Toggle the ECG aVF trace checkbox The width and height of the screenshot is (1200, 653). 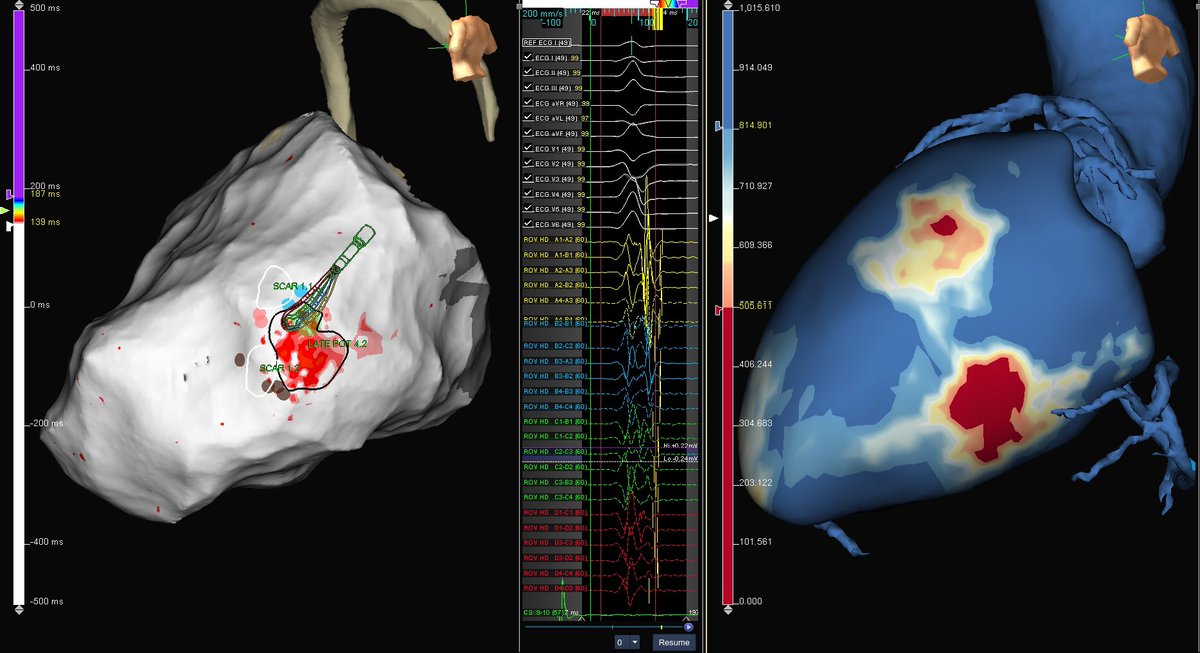coord(528,134)
